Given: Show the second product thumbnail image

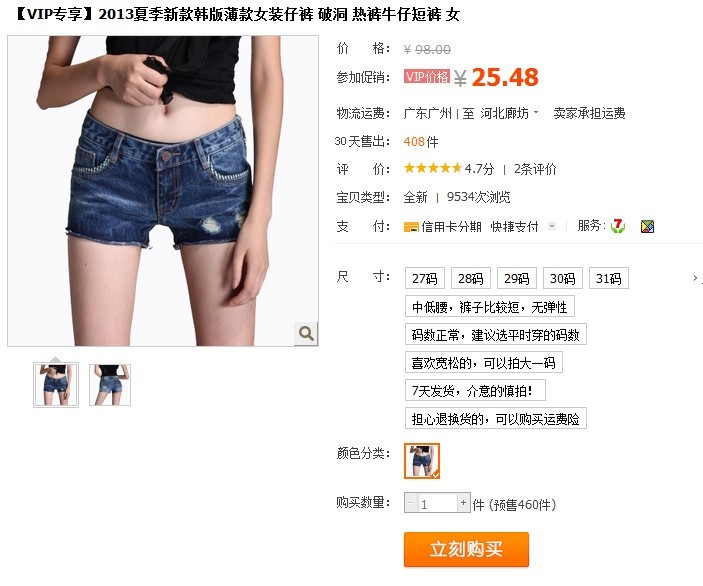Looking at the screenshot, I should [x=110, y=385].
